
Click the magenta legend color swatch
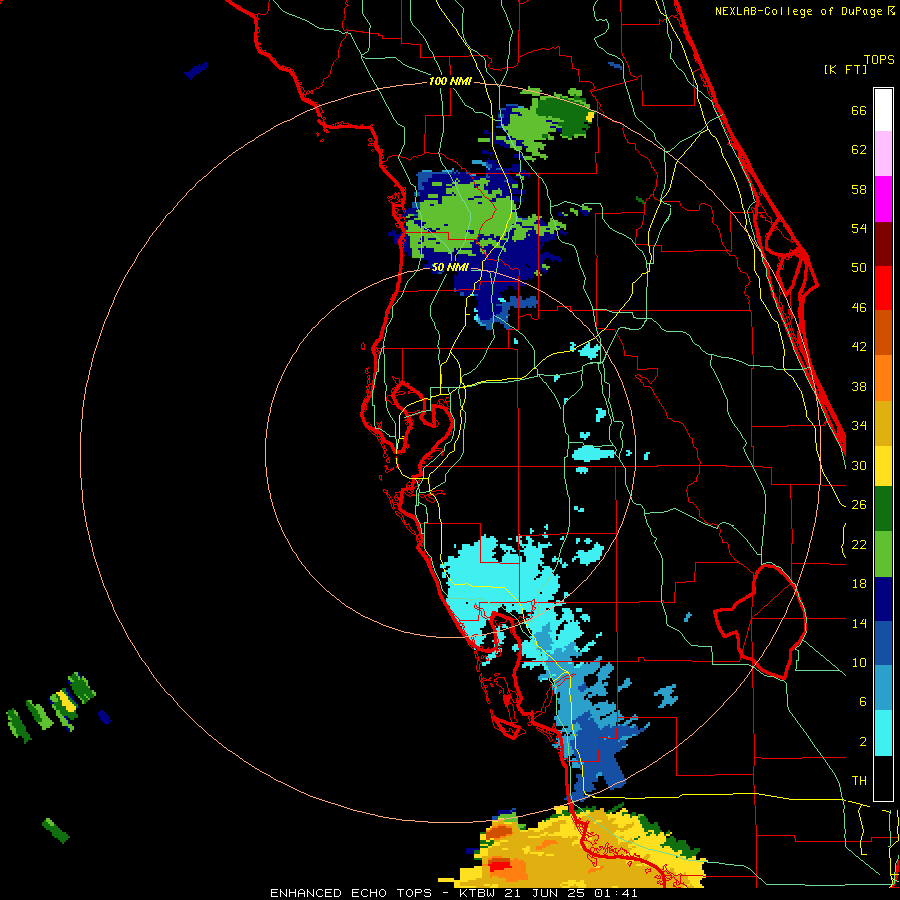(x=883, y=199)
